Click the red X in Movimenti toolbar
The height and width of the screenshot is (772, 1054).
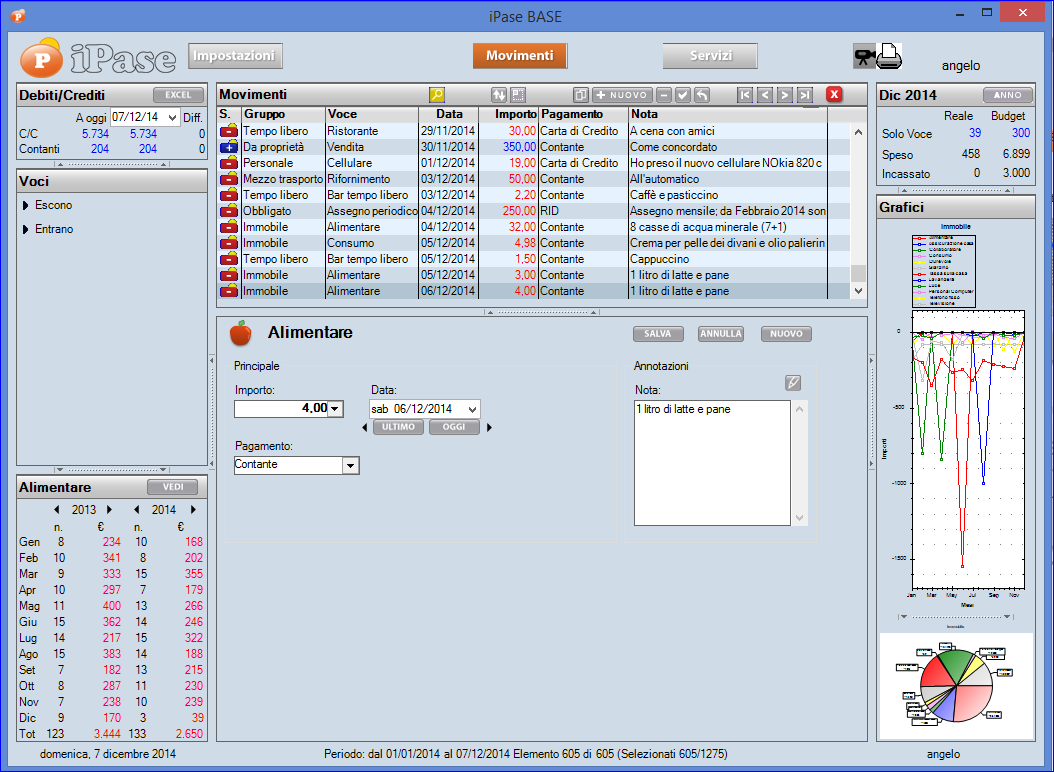pos(834,95)
